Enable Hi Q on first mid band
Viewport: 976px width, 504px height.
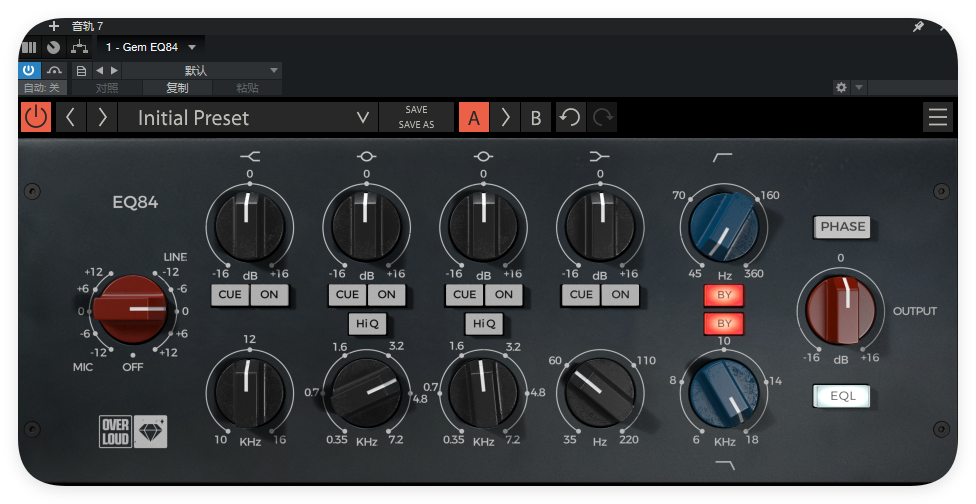[x=367, y=324]
